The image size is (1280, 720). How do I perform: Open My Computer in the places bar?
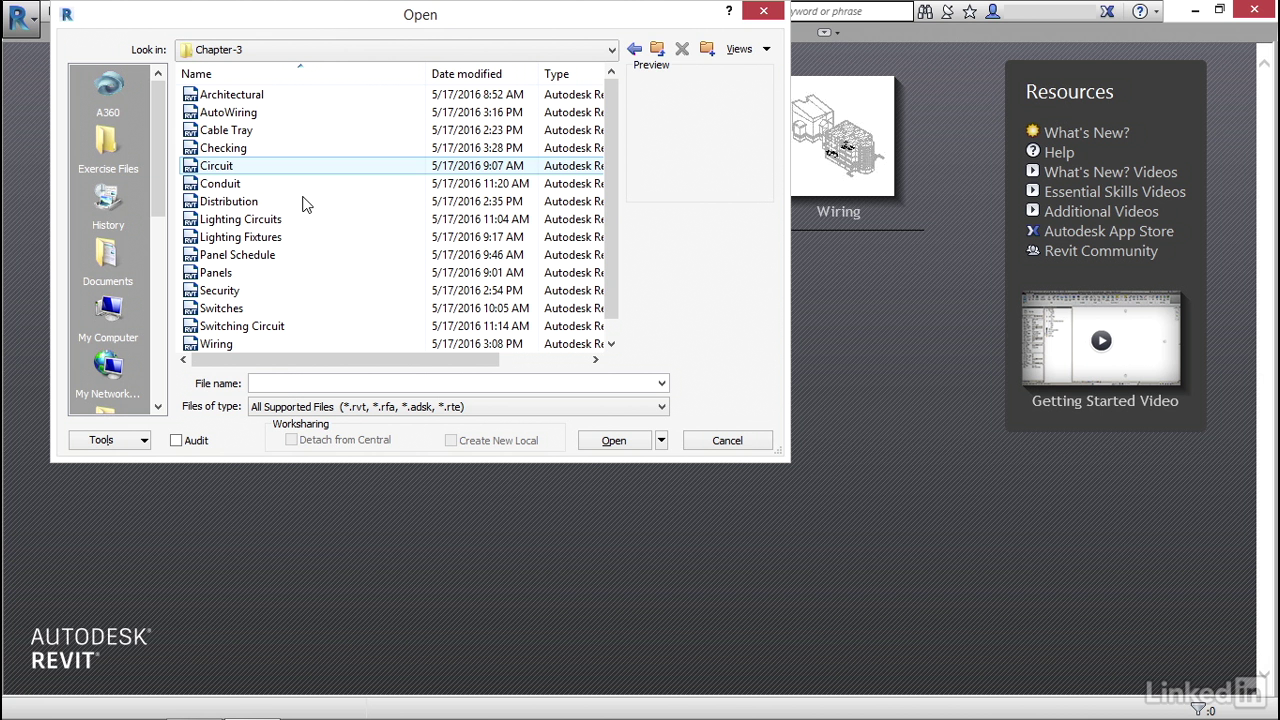(x=108, y=319)
